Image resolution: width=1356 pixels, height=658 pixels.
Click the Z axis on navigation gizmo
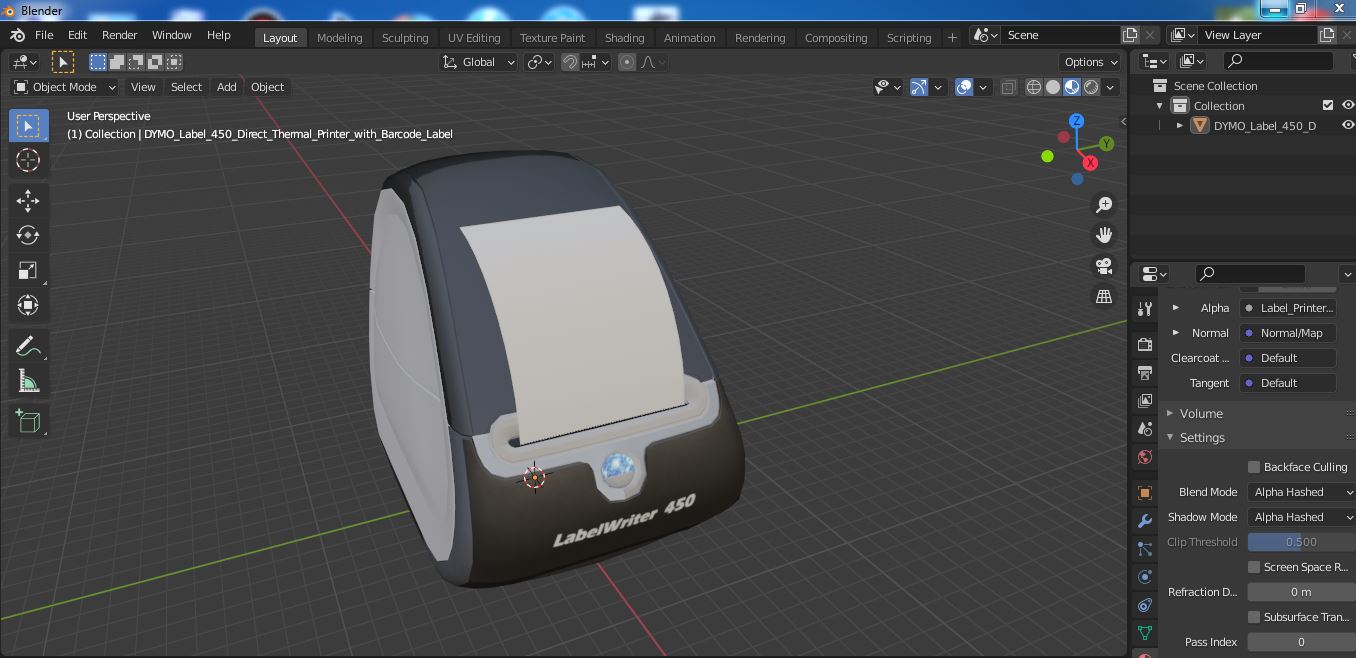pos(1076,120)
